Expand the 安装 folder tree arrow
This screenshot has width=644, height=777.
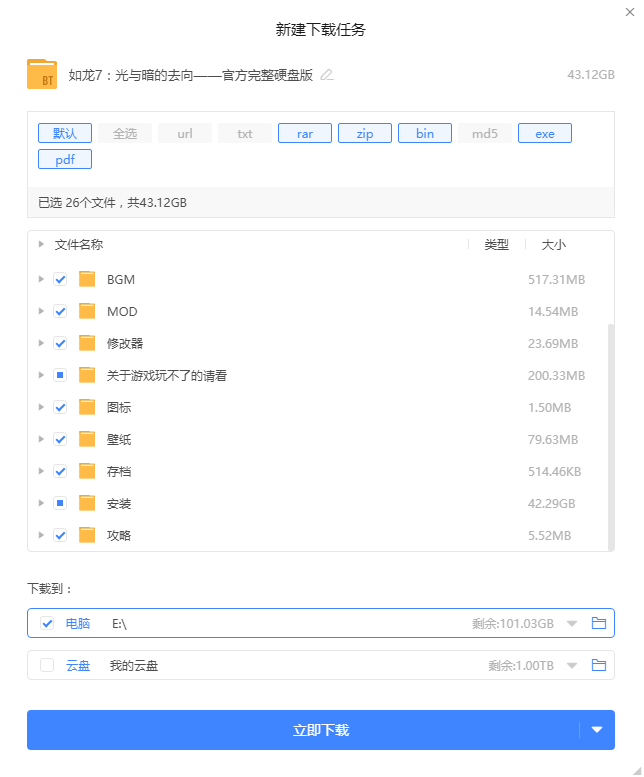pyautogui.click(x=41, y=503)
